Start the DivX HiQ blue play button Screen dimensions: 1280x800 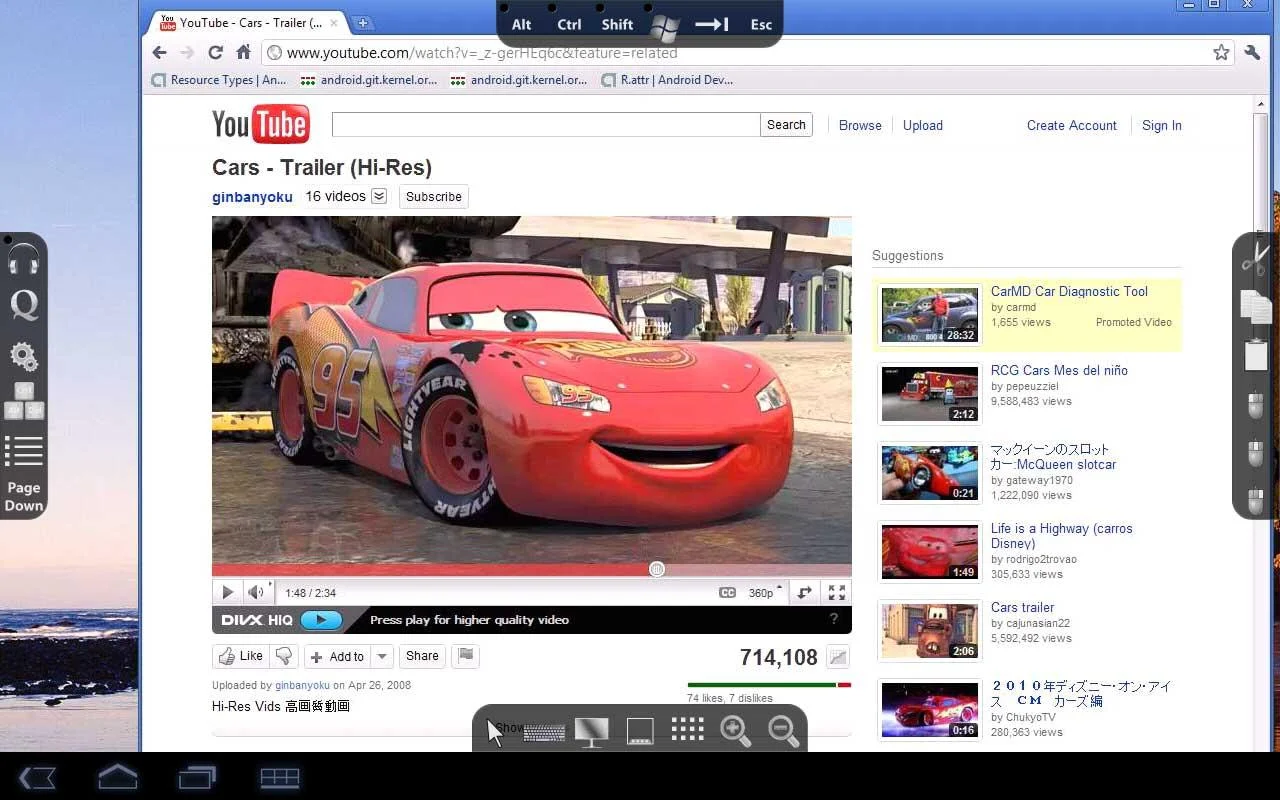[321, 620]
